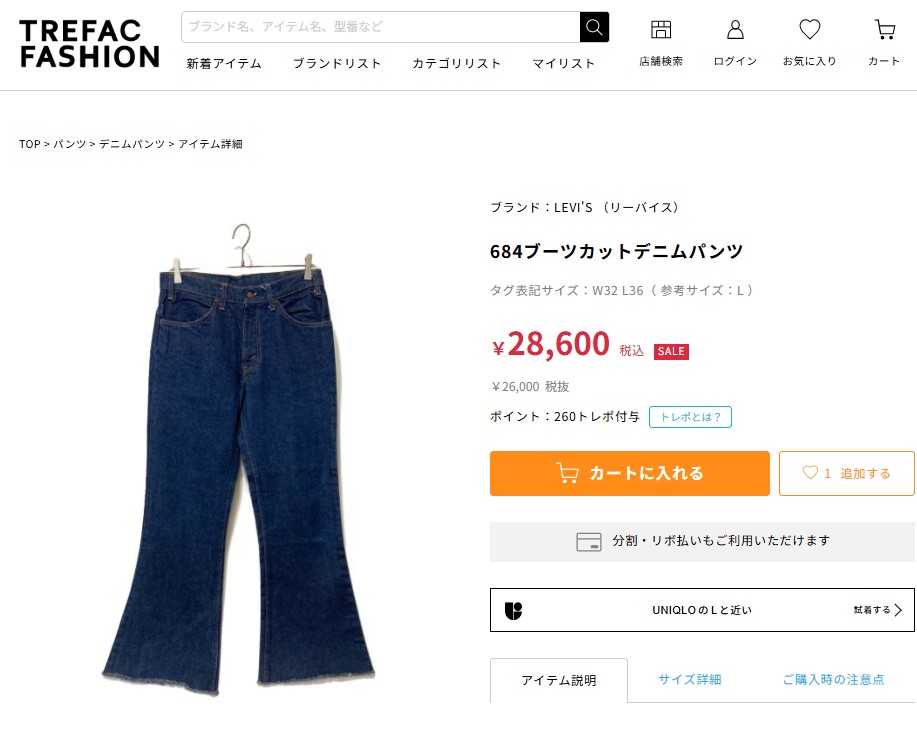Open カテゴリリスト menu
This screenshot has height=729, width=917.
tap(457, 63)
